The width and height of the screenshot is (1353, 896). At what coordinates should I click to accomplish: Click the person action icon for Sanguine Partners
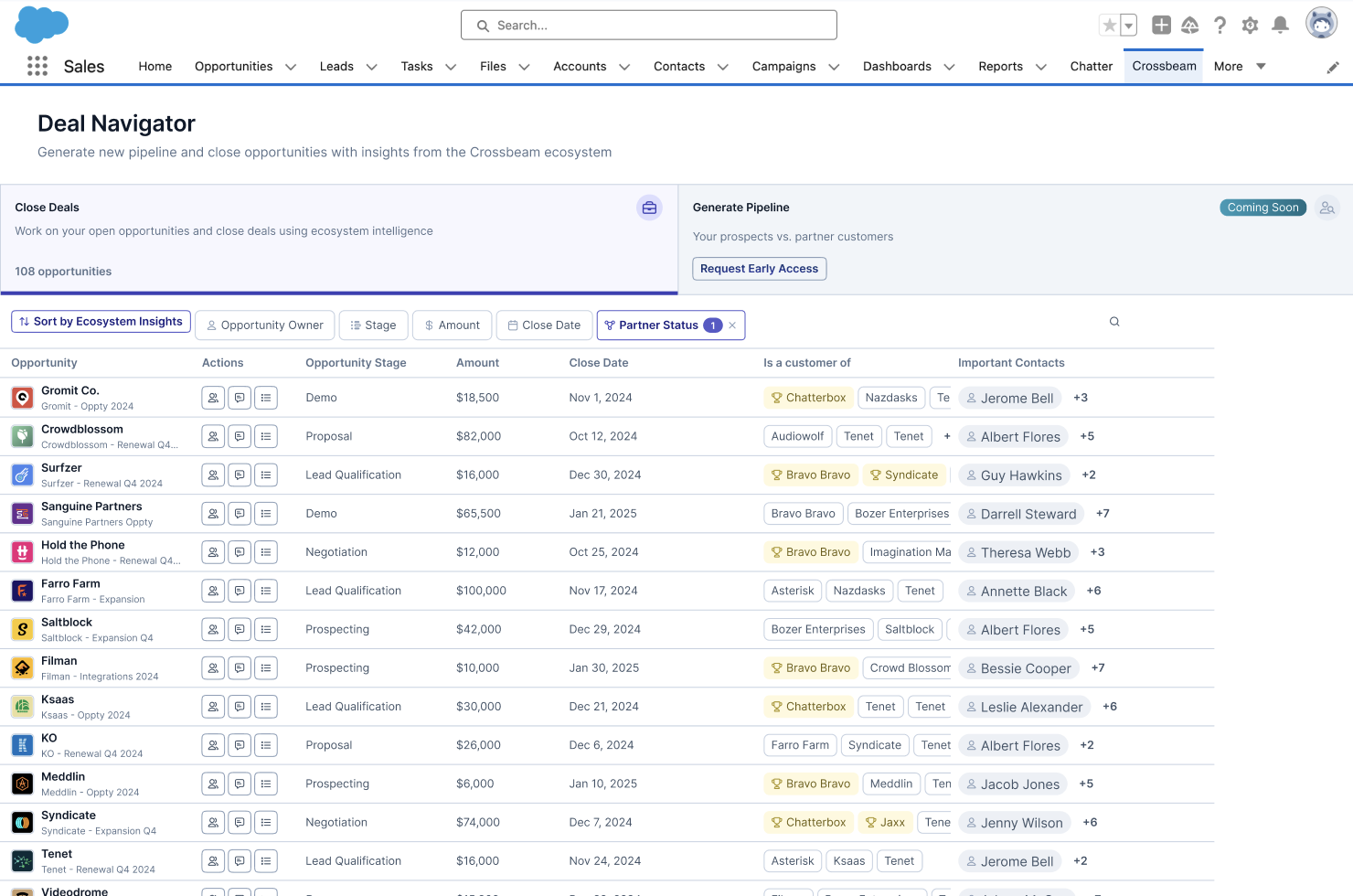(213, 514)
